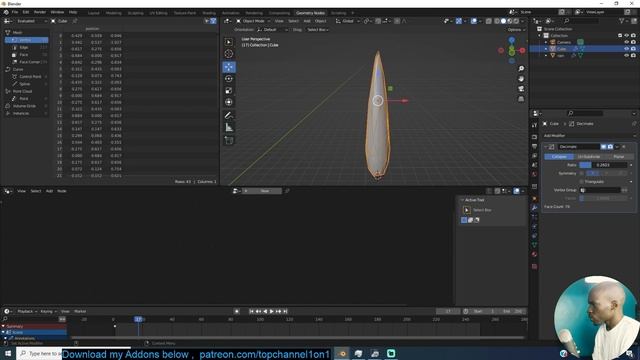This screenshot has width=640, height=360.
Task: Open the File menu
Action: pyautogui.click(x=15, y=12)
